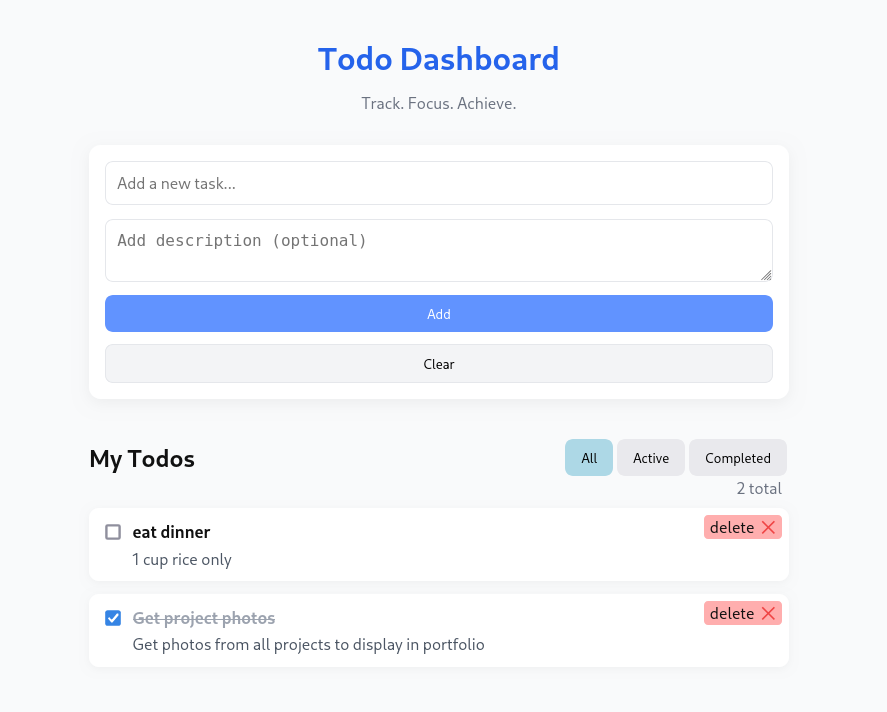The width and height of the screenshot is (887, 712).
Task: Select the Completed filter
Action: 738,458
